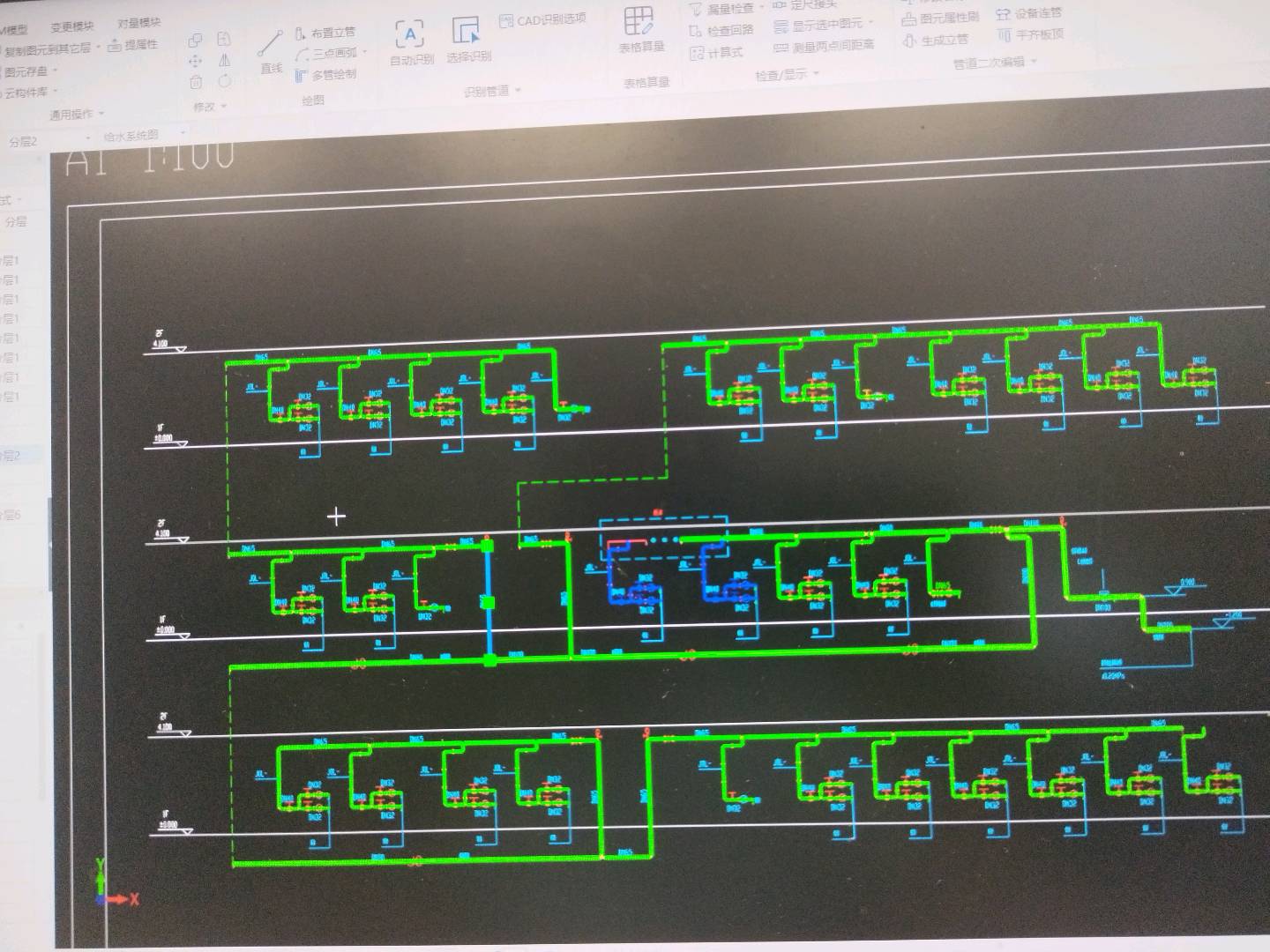This screenshot has height=952, width=1270.
Task: Click the mirror icon in 修改 group
Action: [x=224, y=60]
